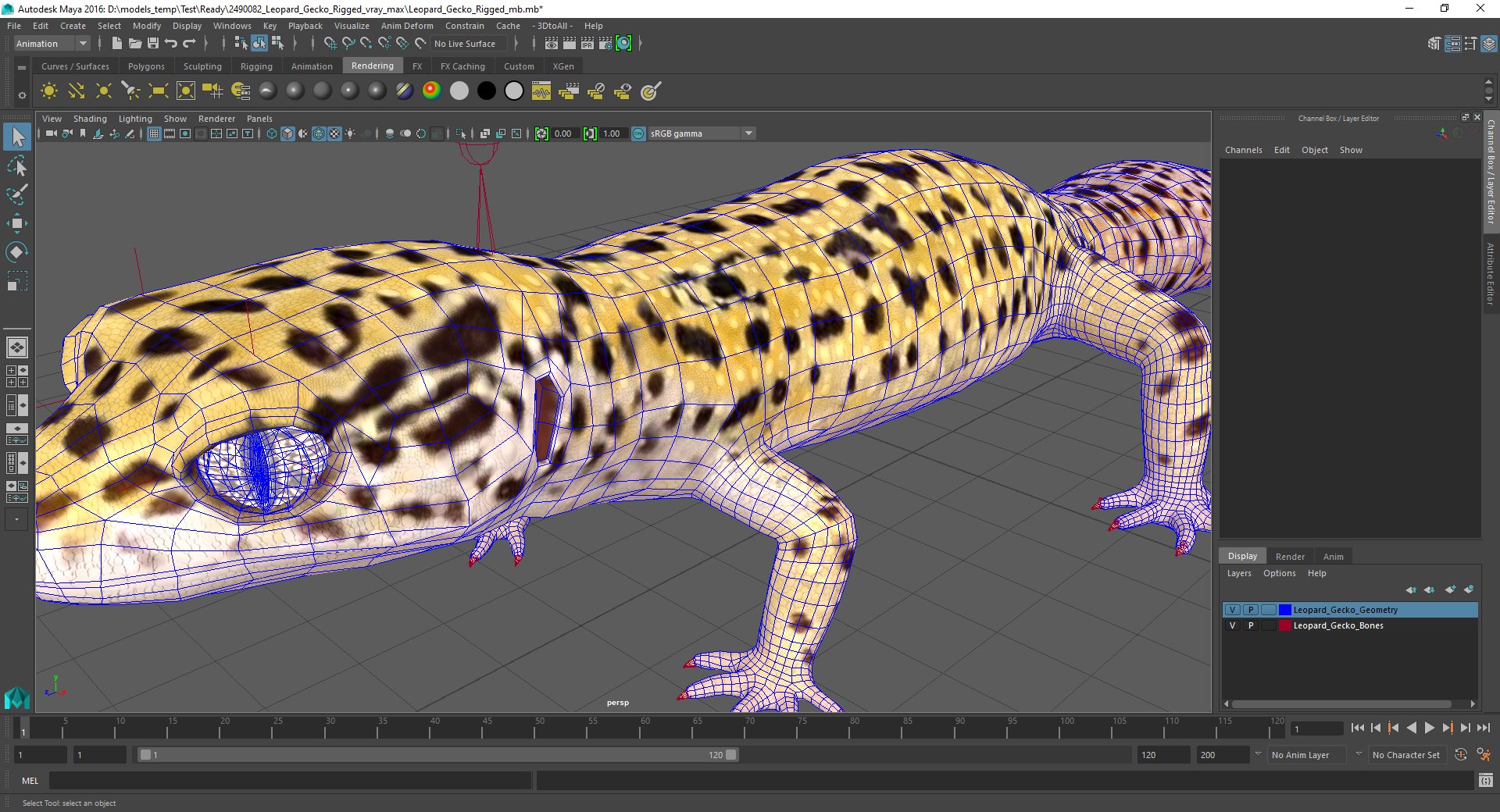Click the blue color swatch of Geometry layer
This screenshot has height=812, width=1500.
(1285, 610)
